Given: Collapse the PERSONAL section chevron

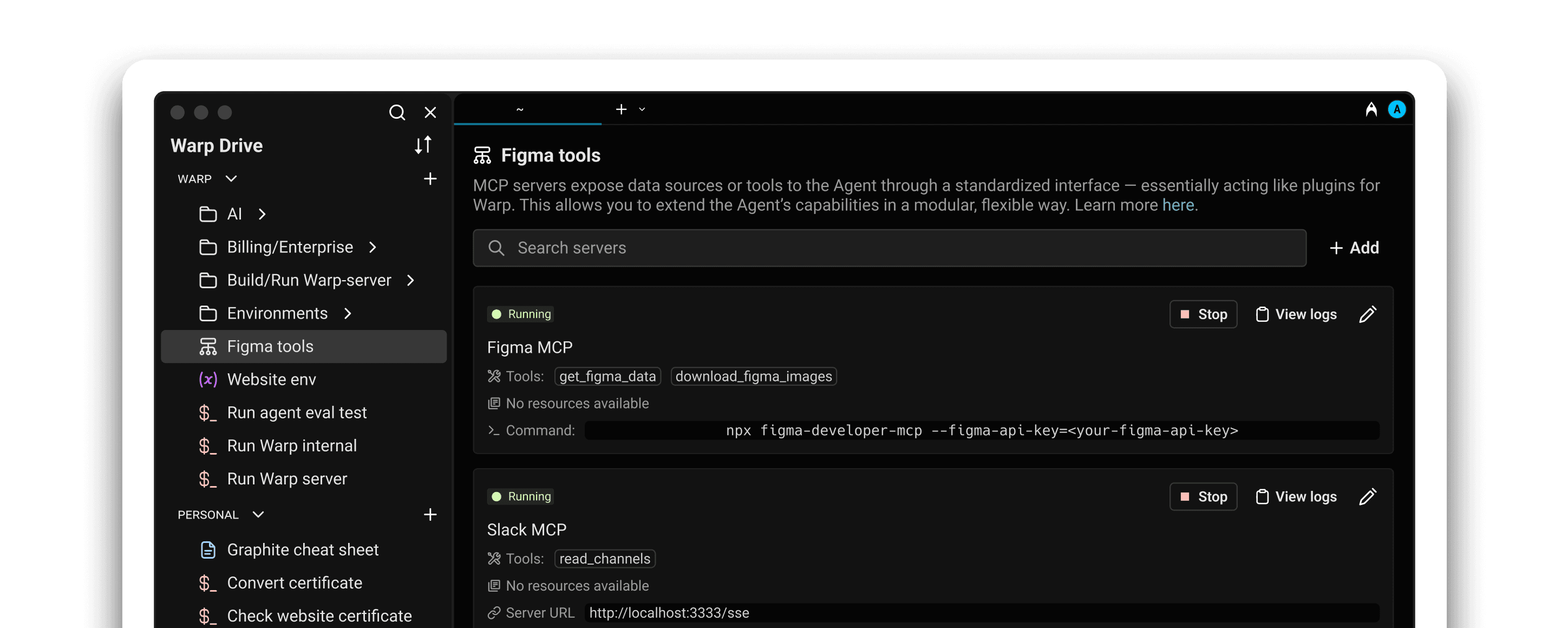Looking at the screenshot, I should coord(258,514).
